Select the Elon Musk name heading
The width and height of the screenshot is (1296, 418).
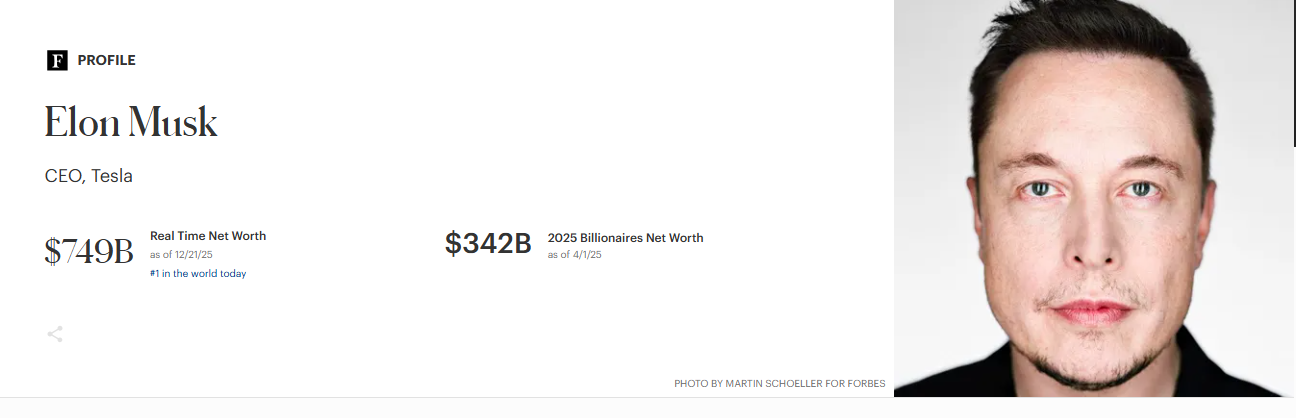(131, 122)
